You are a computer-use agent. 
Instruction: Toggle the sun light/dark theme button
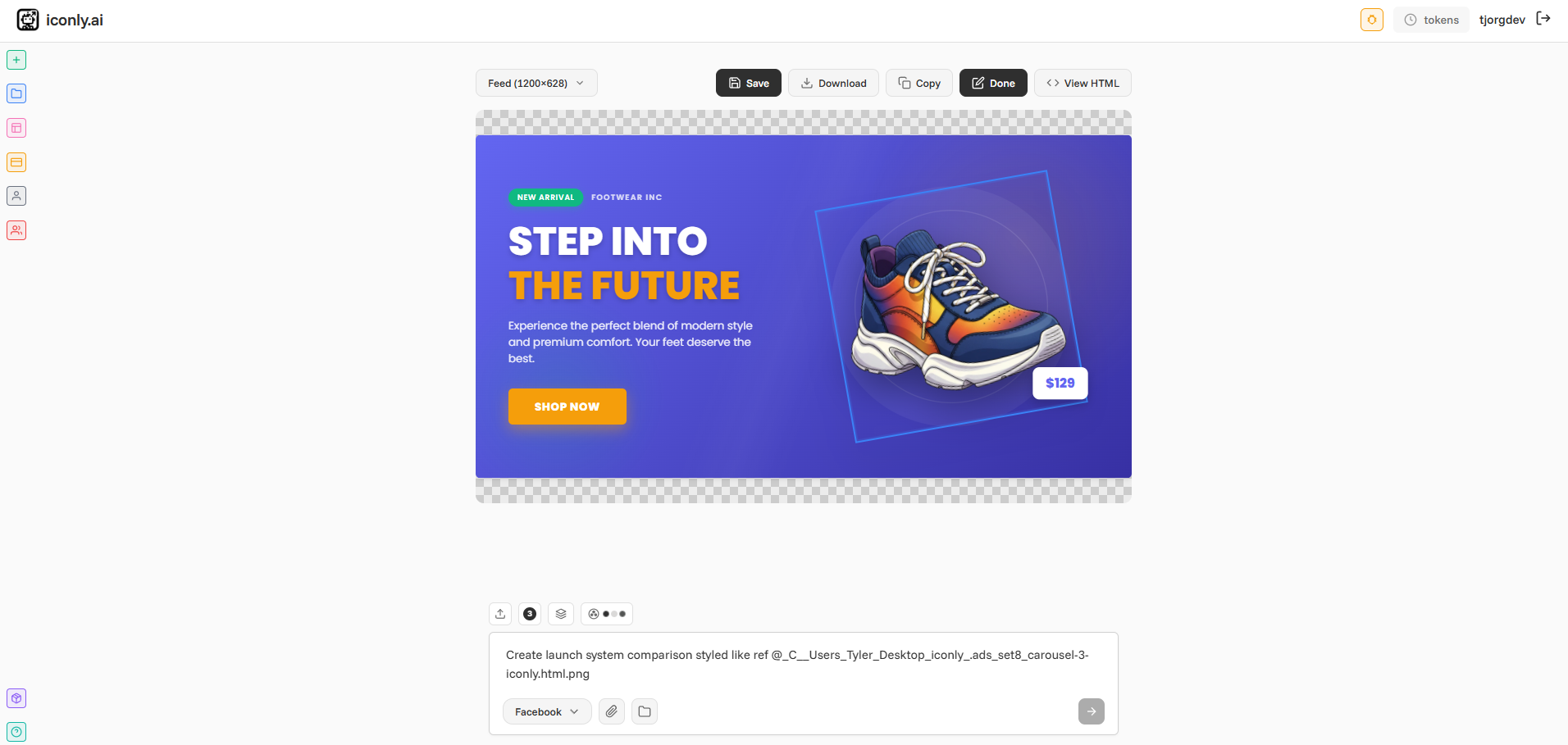1372,20
